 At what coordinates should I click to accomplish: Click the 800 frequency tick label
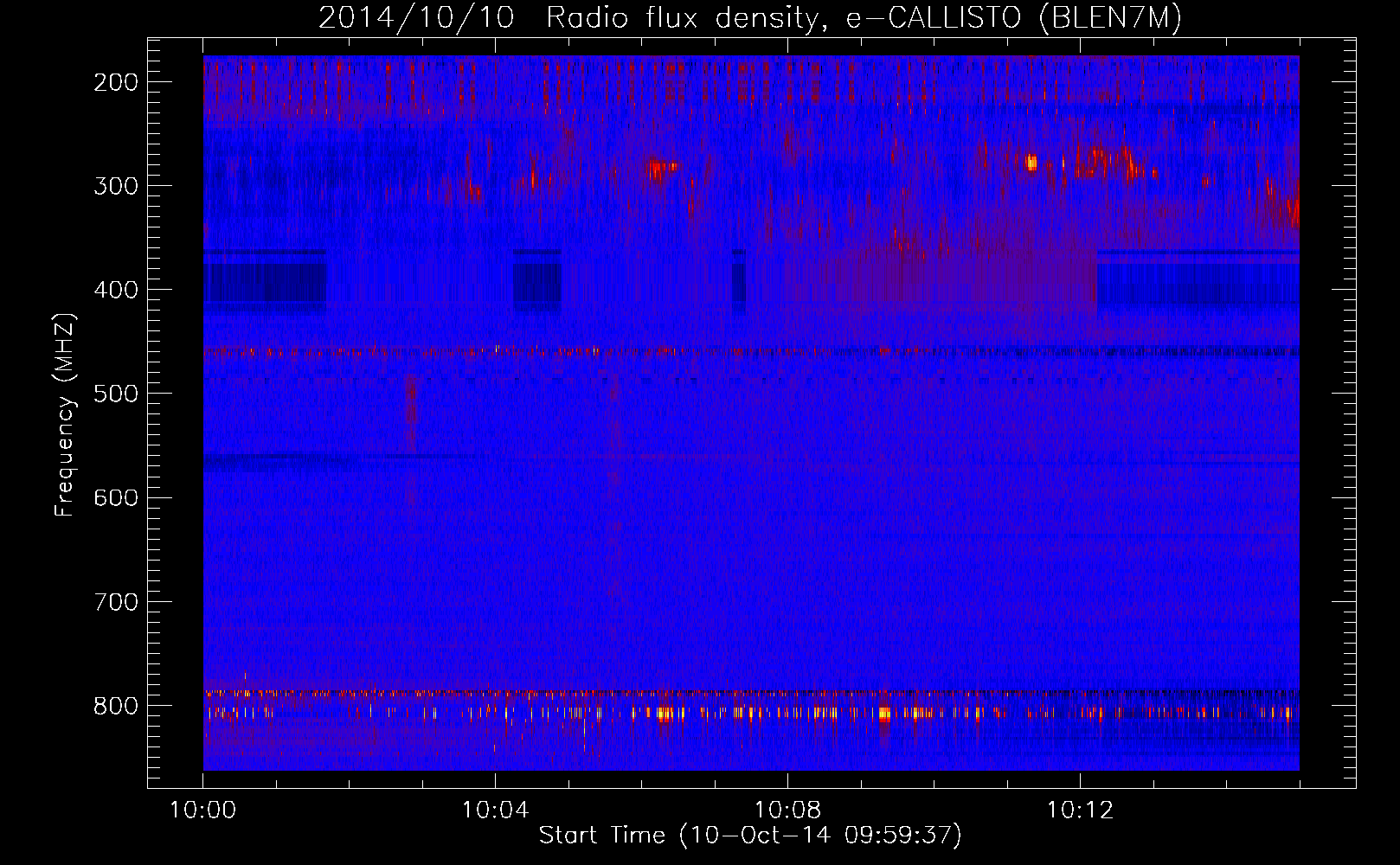[115, 705]
